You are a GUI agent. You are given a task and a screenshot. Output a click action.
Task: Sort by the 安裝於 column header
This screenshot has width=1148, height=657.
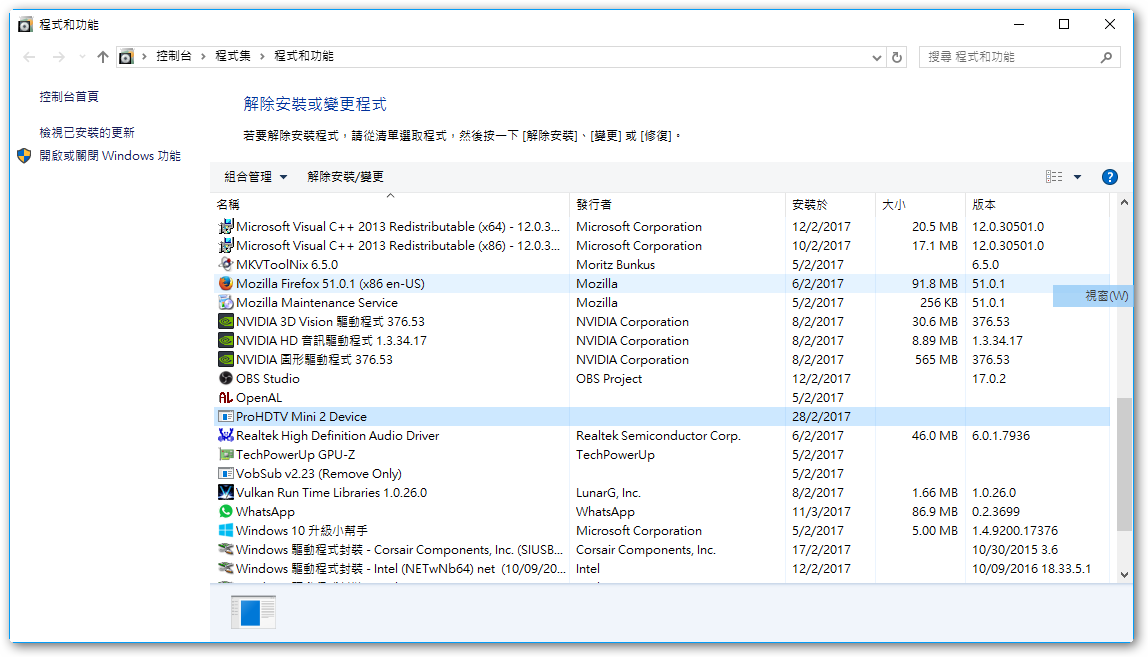[830, 204]
